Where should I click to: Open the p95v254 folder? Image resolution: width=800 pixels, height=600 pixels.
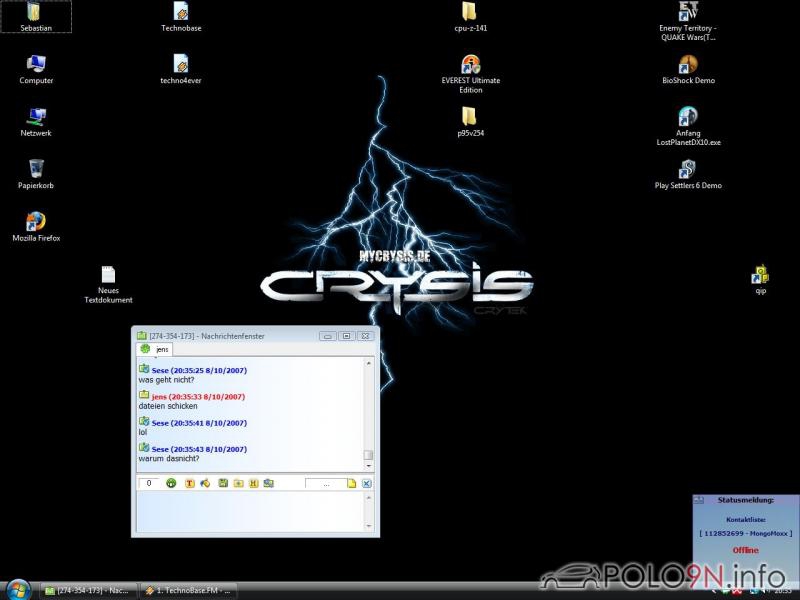(470, 122)
